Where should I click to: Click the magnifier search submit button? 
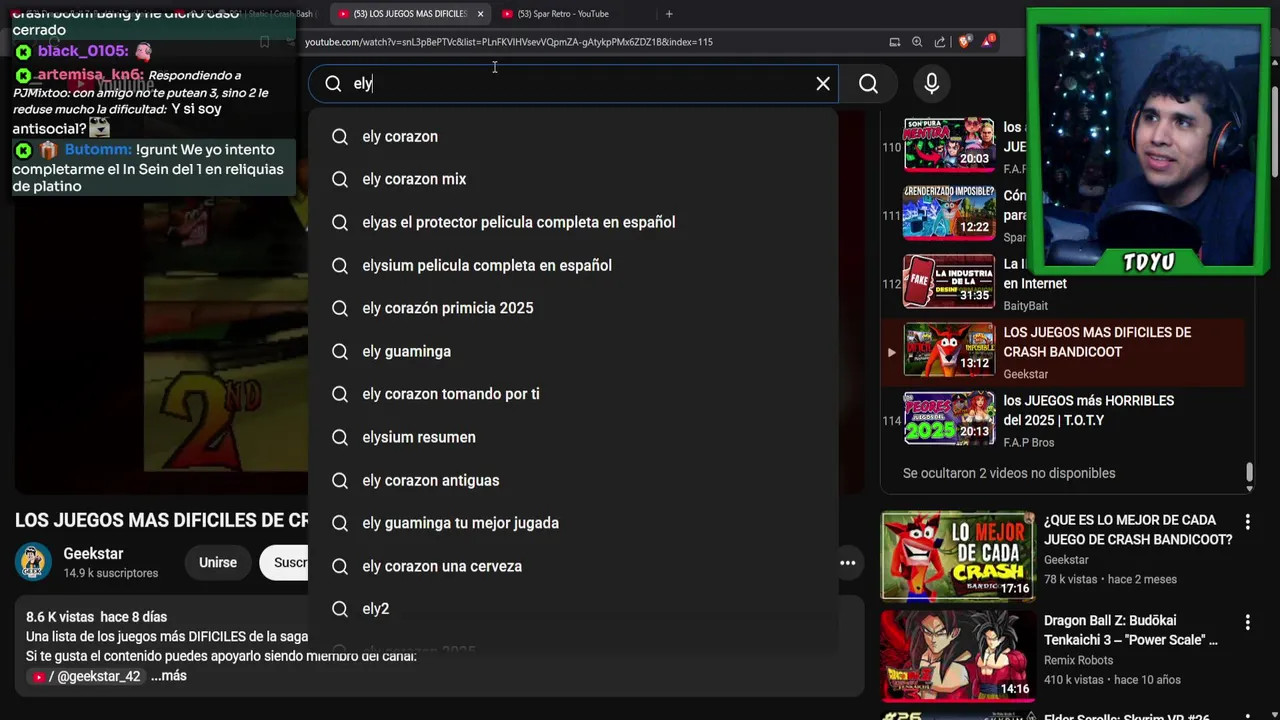tap(868, 84)
